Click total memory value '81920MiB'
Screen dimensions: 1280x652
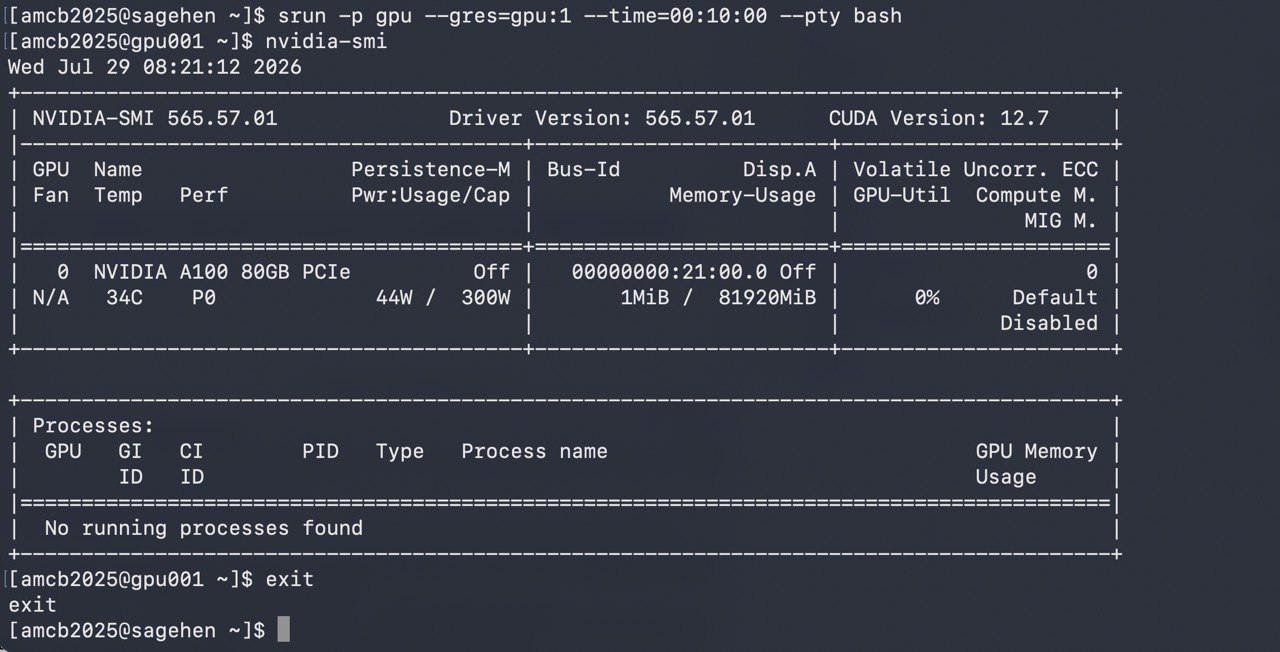click(x=767, y=298)
